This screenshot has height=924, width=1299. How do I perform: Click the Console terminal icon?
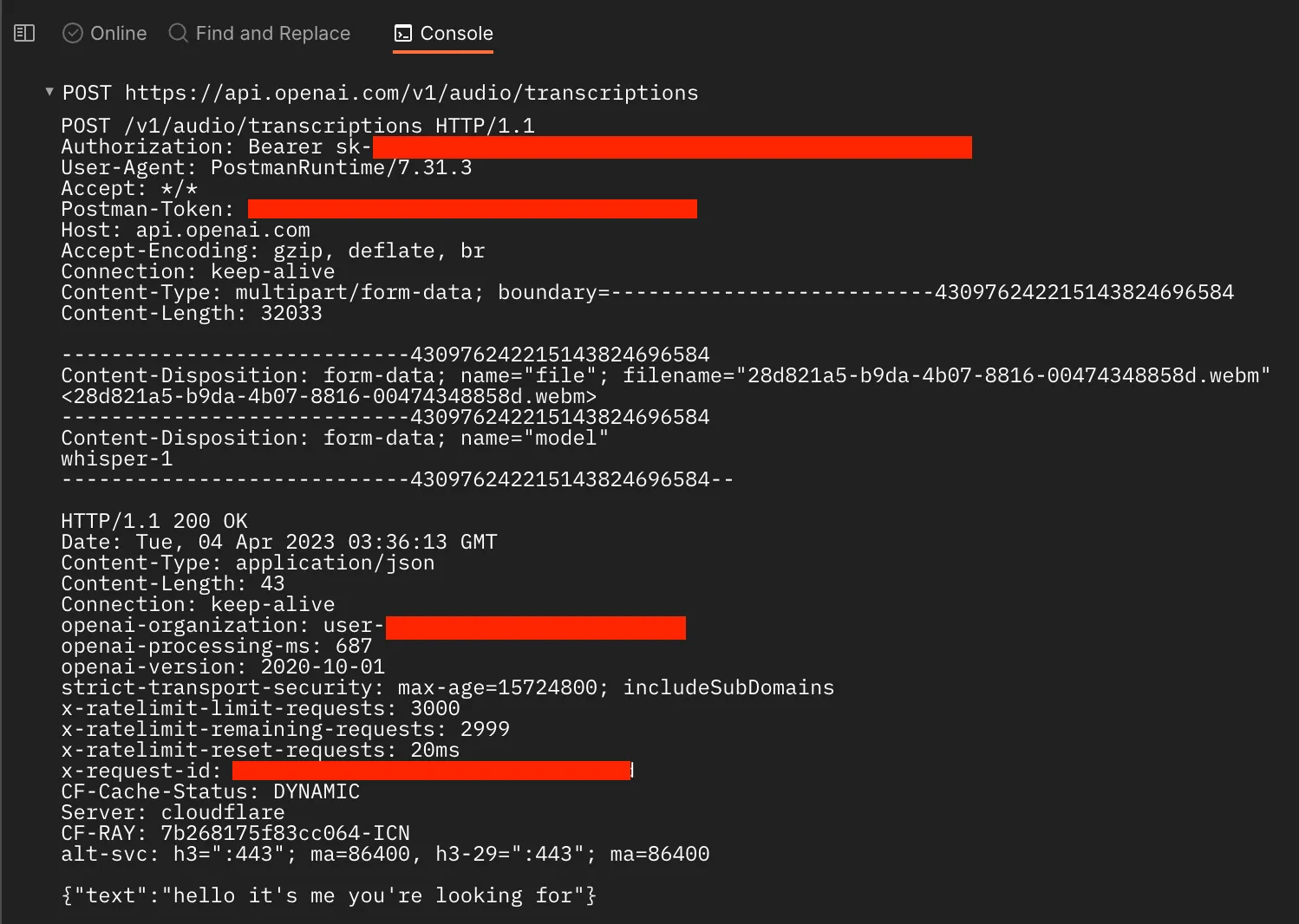pos(403,33)
